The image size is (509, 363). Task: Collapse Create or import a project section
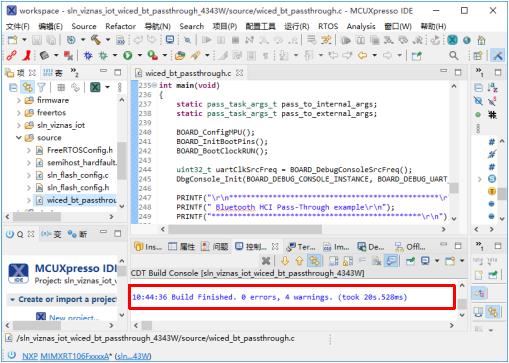(x=12, y=300)
